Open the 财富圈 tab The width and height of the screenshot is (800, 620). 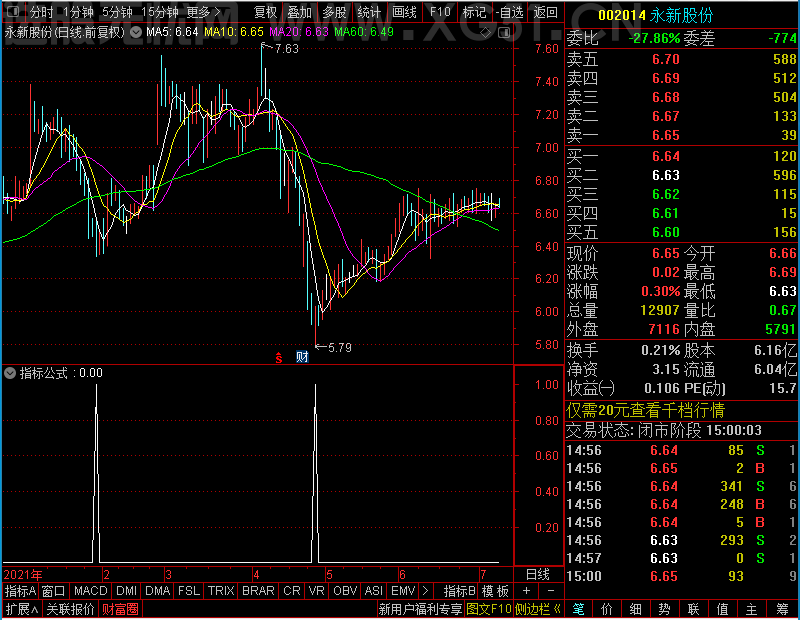120,609
